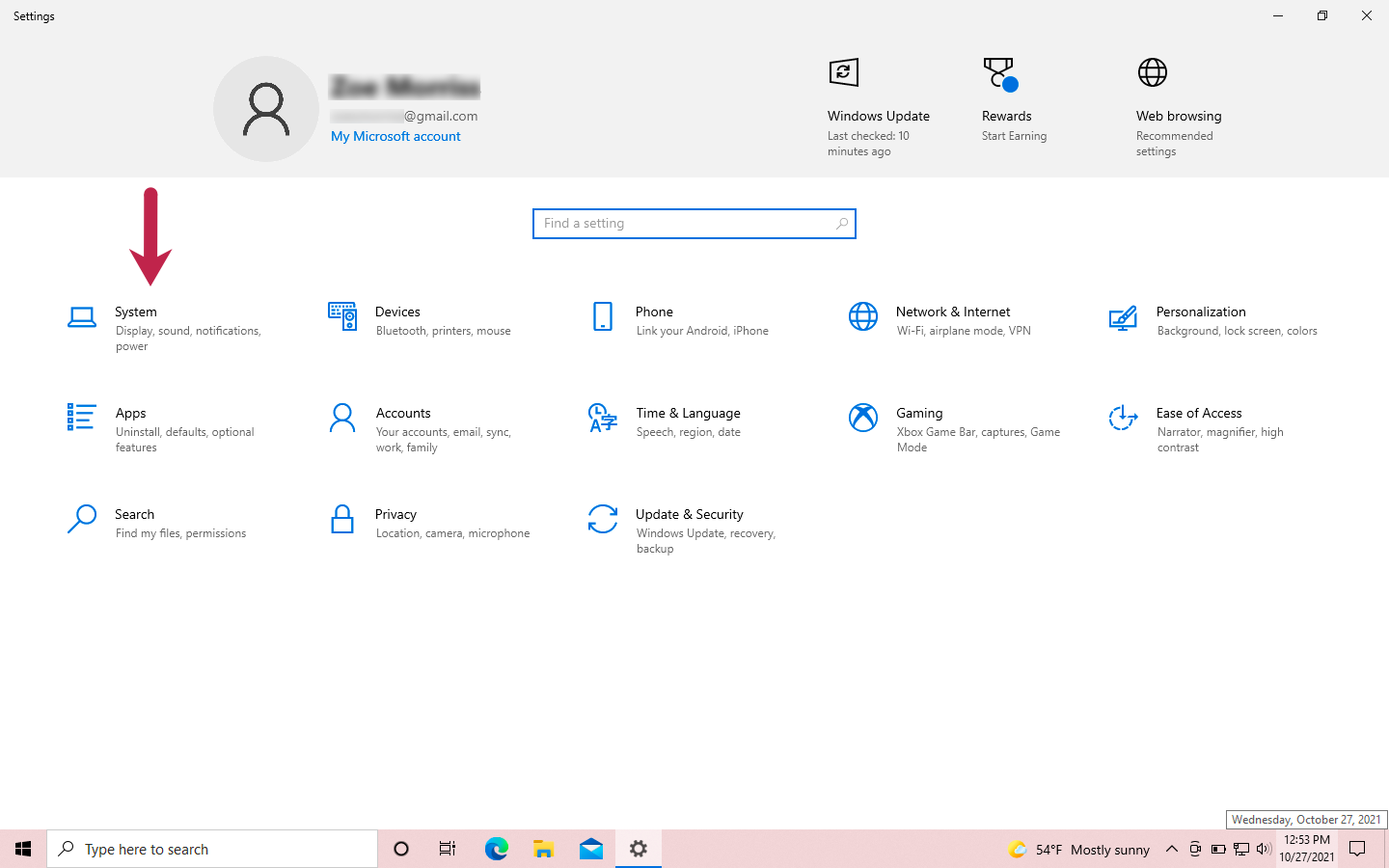Open the Search magnifier category icon
Viewport: 1389px width, 868px height.
(x=82, y=519)
